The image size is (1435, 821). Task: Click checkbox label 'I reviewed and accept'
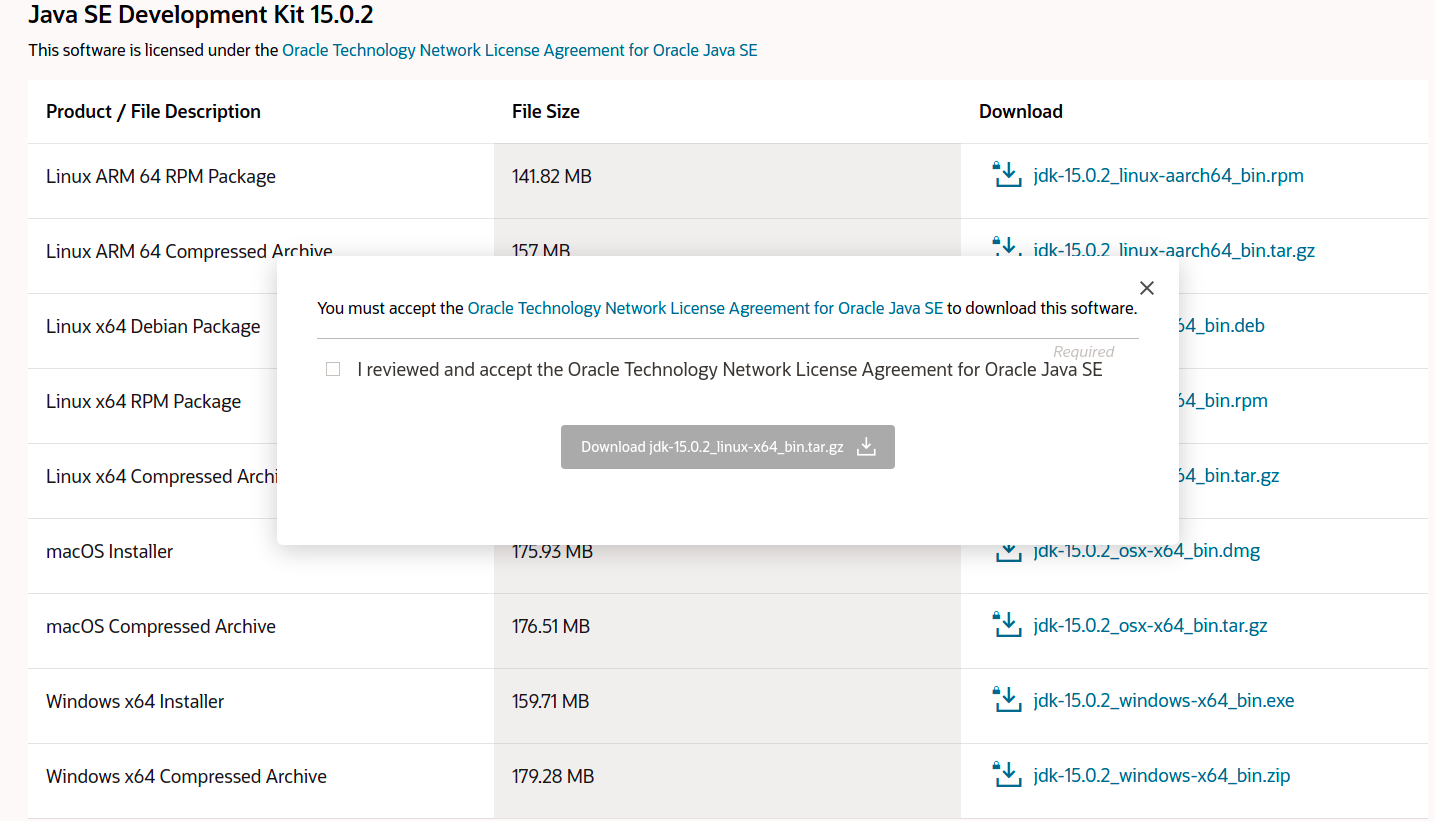[730, 369]
